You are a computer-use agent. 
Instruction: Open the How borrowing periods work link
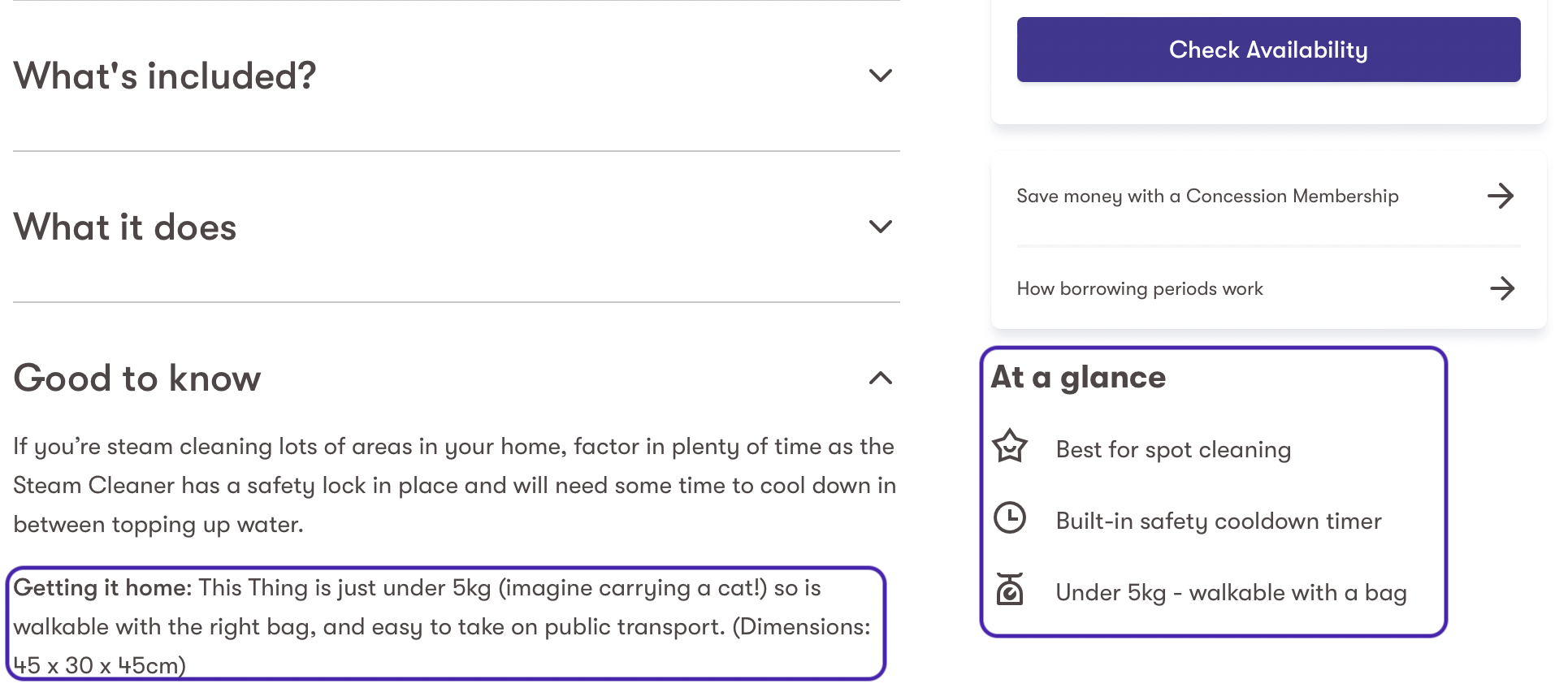coord(1139,289)
